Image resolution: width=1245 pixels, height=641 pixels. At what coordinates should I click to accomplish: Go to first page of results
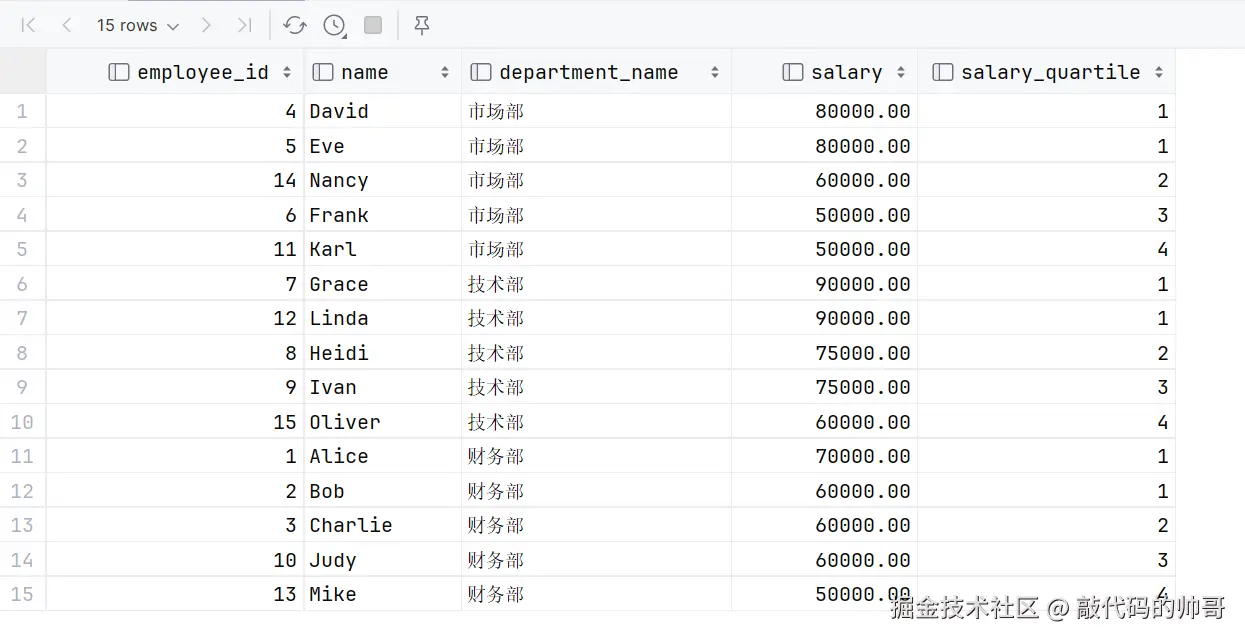(x=29, y=26)
